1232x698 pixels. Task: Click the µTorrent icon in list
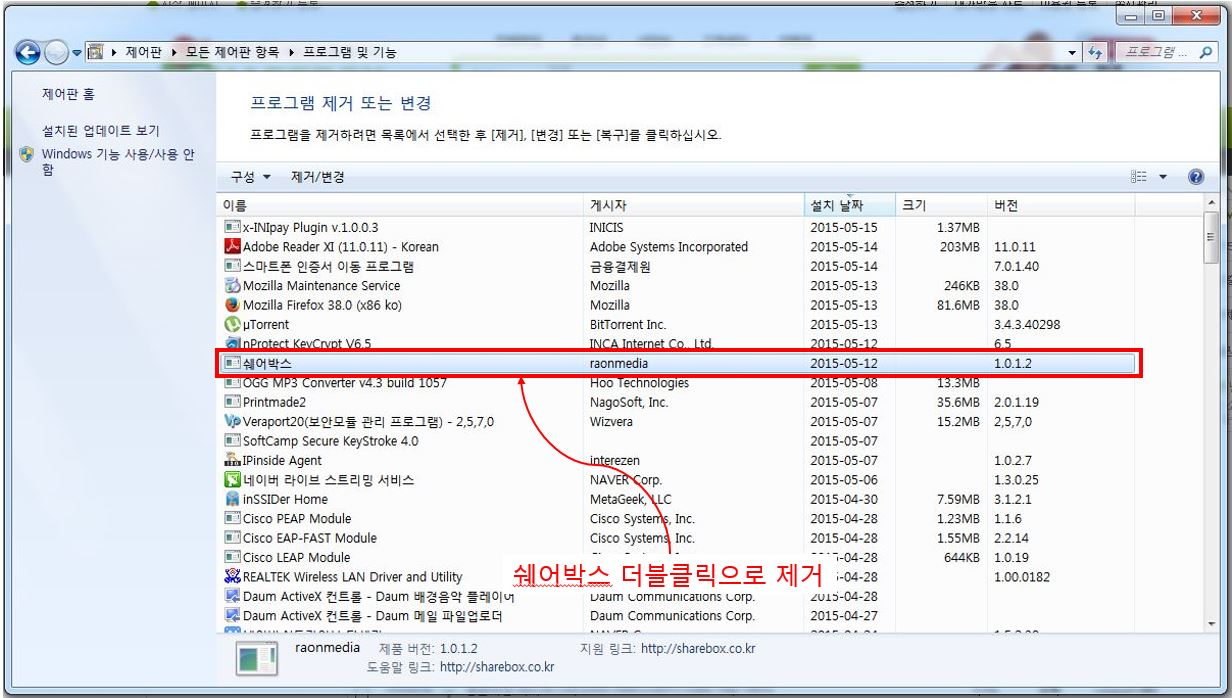233,324
